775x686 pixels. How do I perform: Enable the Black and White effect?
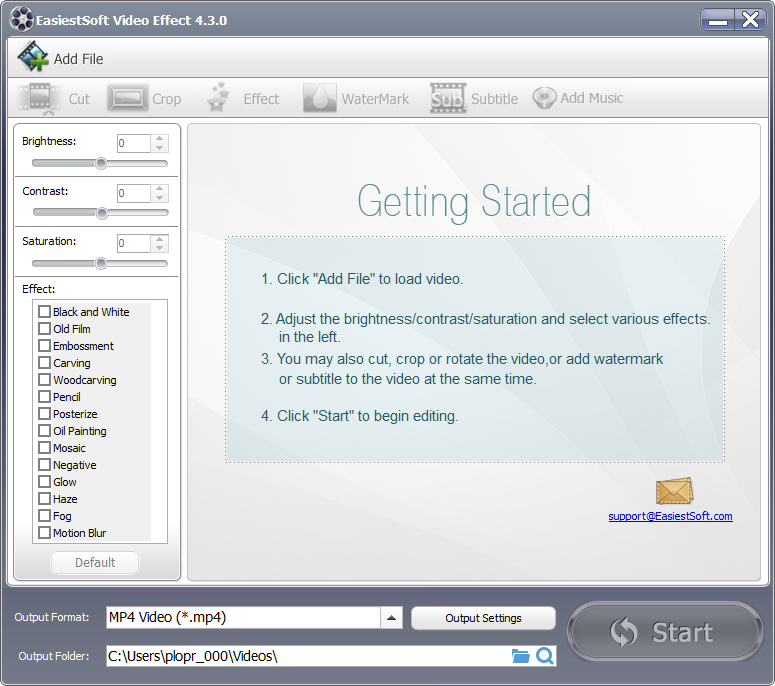coord(44,311)
